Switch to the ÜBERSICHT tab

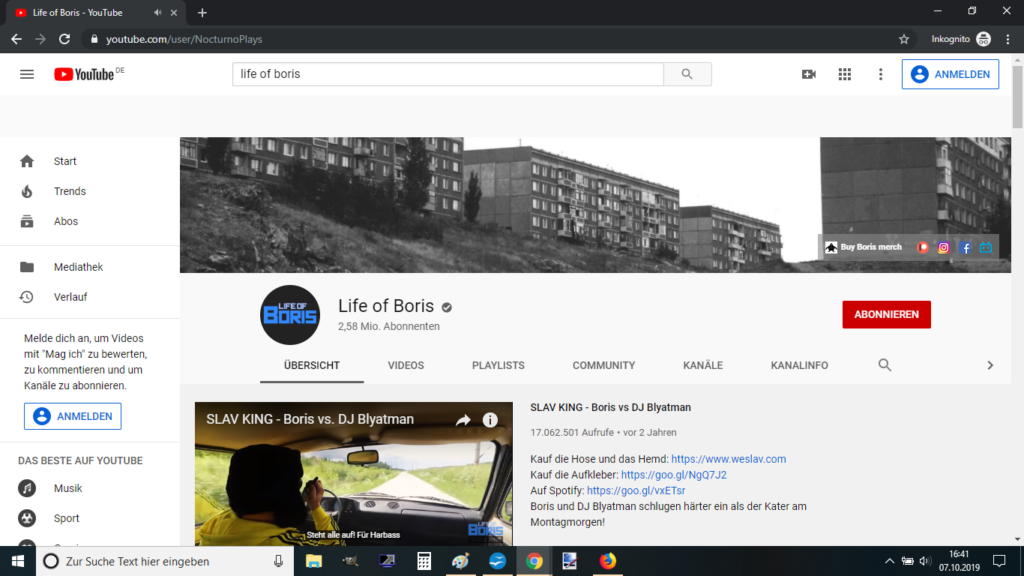(x=312, y=366)
